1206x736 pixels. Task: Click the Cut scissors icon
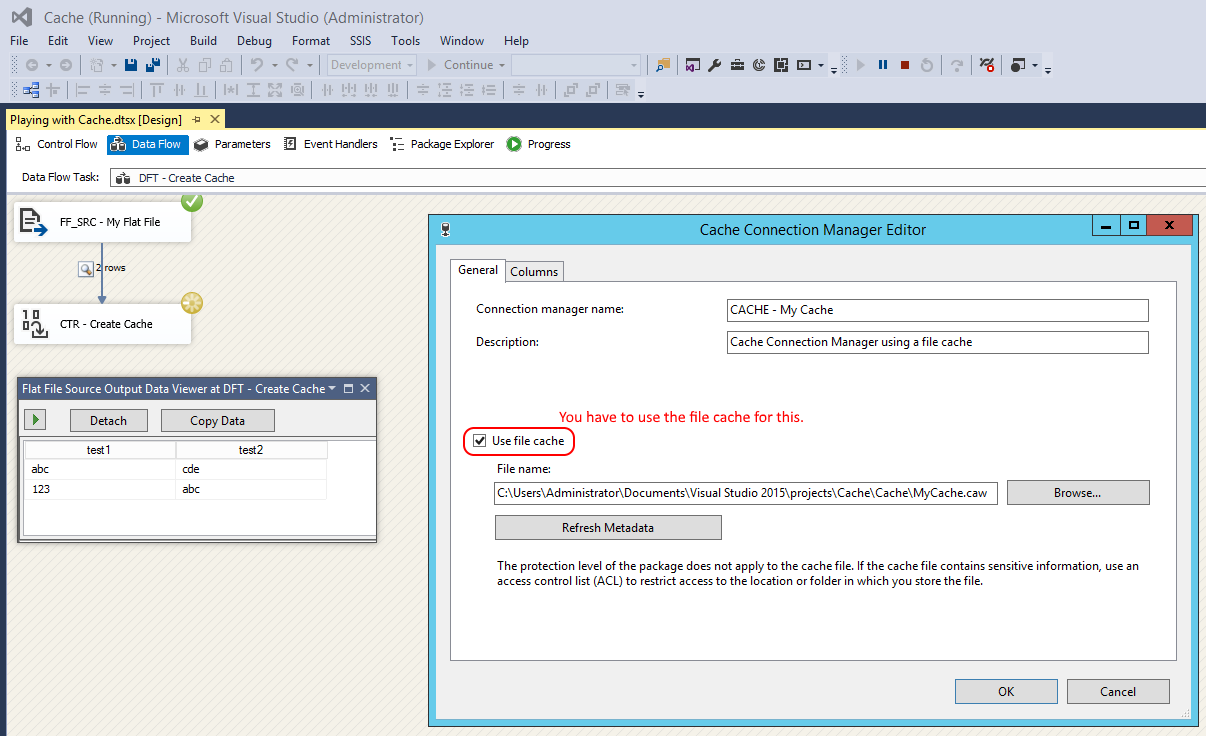(182, 65)
